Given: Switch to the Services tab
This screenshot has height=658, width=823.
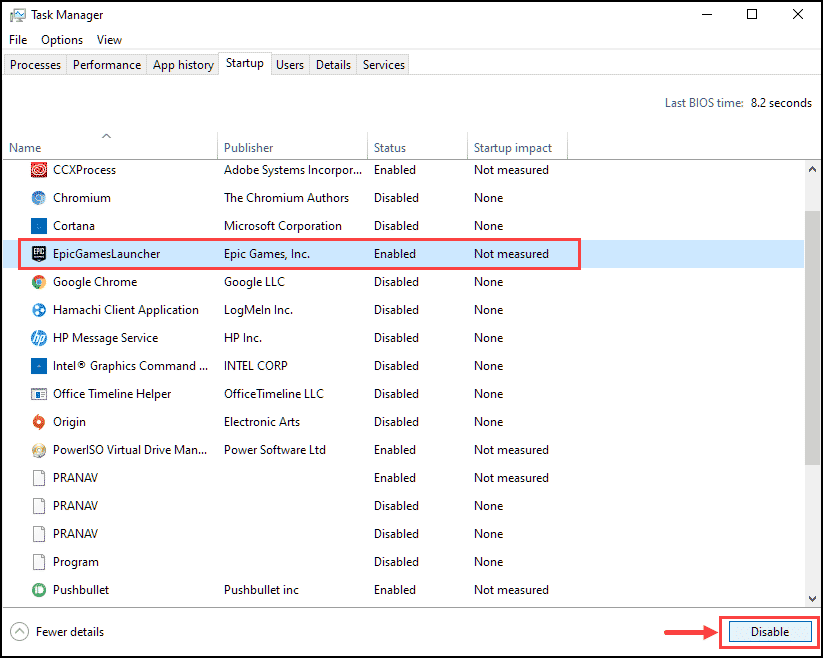Looking at the screenshot, I should click(384, 65).
